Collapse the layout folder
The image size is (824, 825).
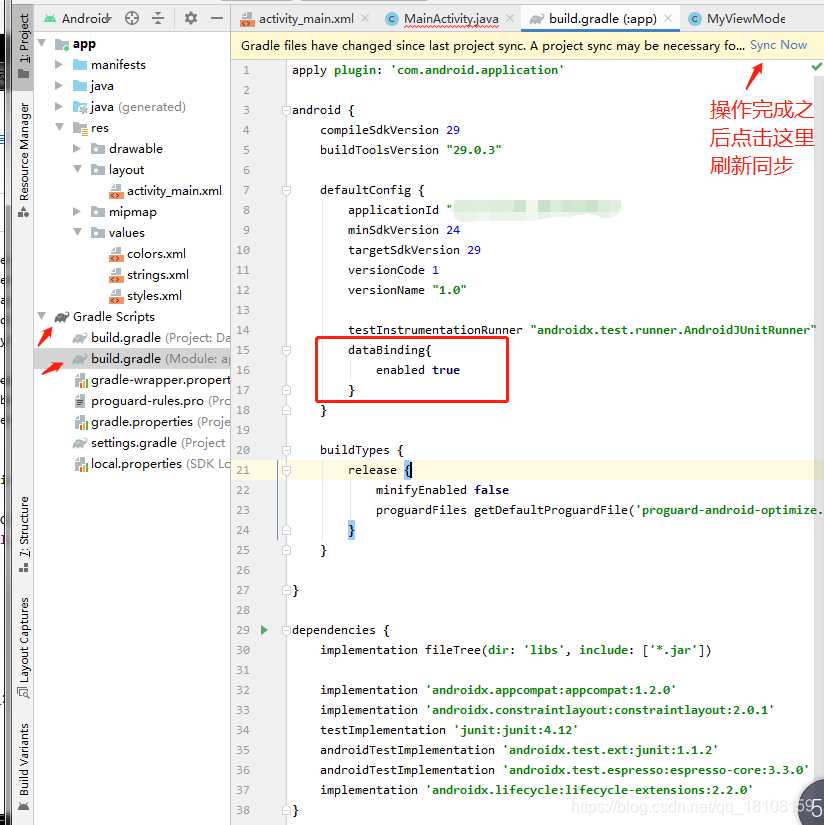tap(77, 169)
